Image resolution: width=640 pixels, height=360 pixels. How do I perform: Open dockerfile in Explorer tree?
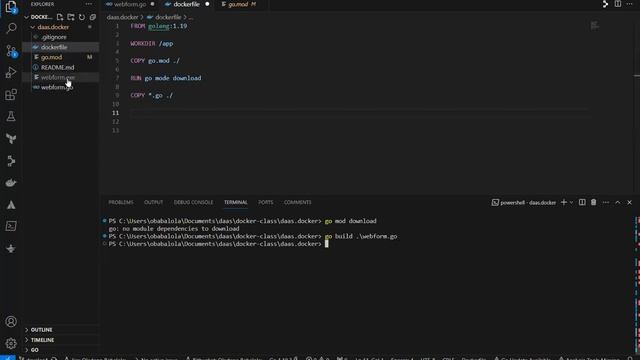point(60,47)
